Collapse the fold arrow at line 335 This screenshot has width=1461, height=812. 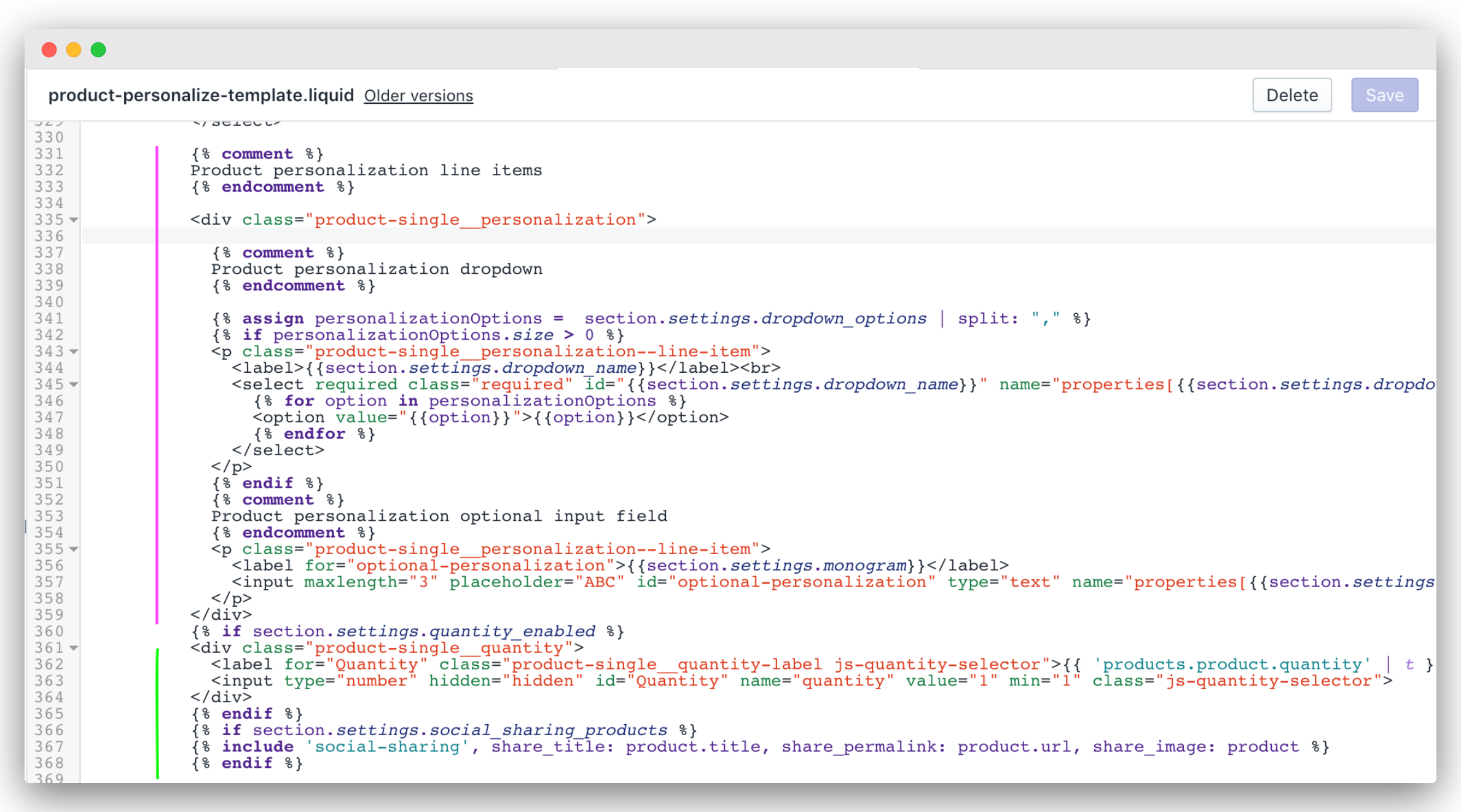tap(74, 220)
